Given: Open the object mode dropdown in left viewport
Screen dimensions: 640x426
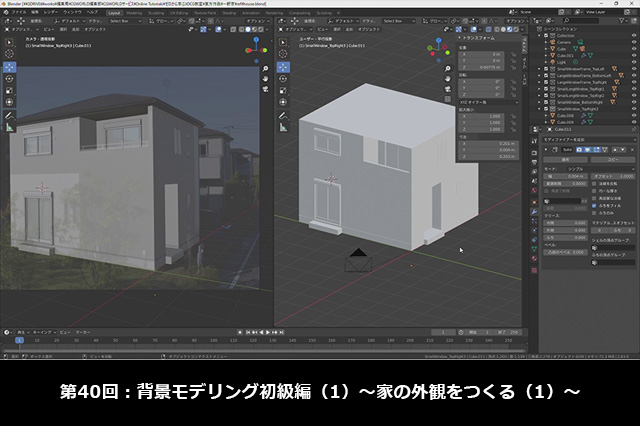Looking at the screenshot, I should click(21, 29).
